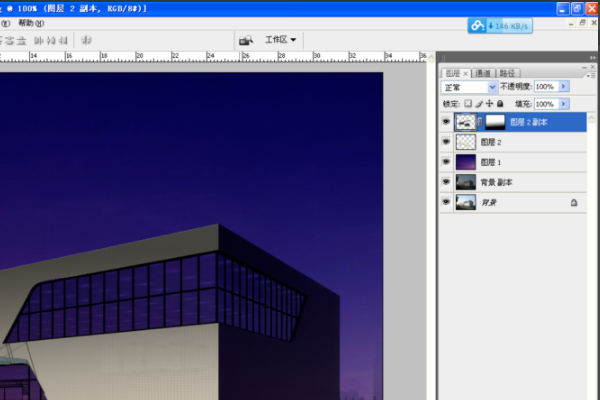Toggle lock all icon

[x=500, y=104]
